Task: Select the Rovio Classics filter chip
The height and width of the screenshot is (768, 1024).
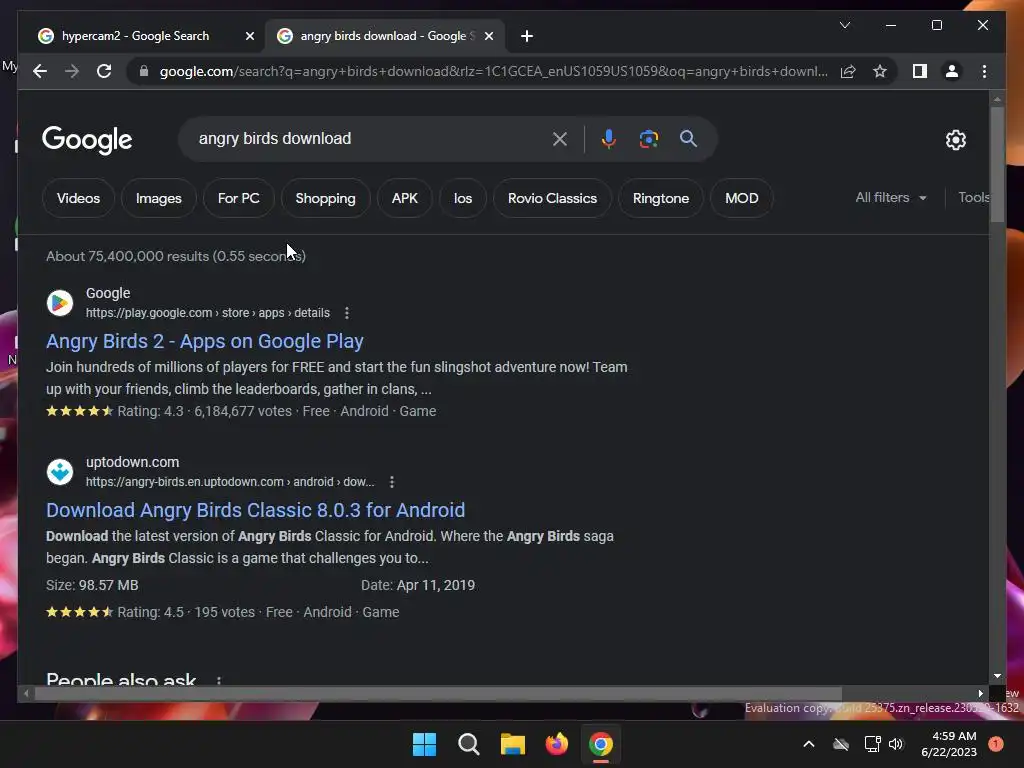Action: tap(552, 198)
